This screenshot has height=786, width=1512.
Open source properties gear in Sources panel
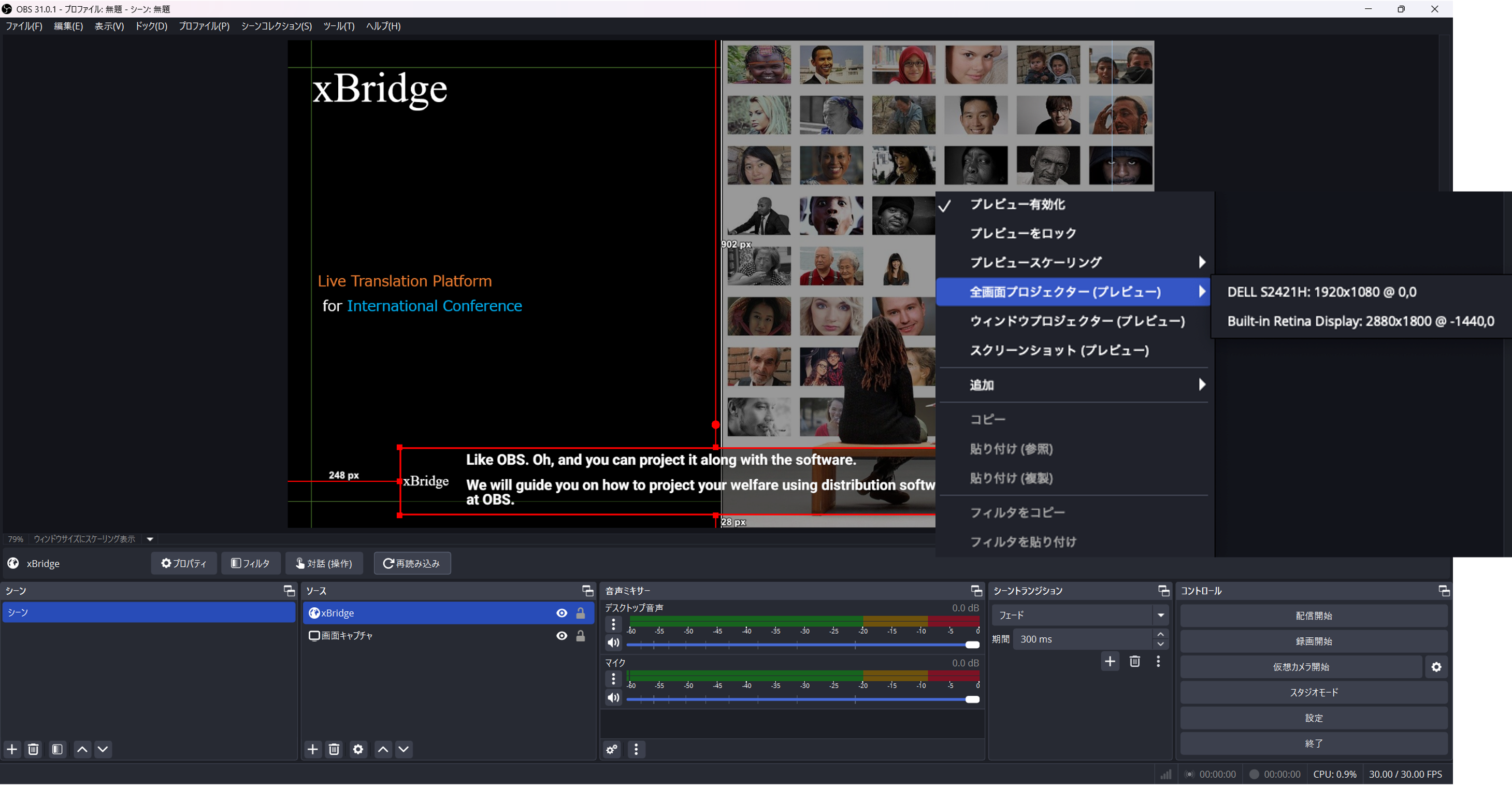[x=358, y=749]
